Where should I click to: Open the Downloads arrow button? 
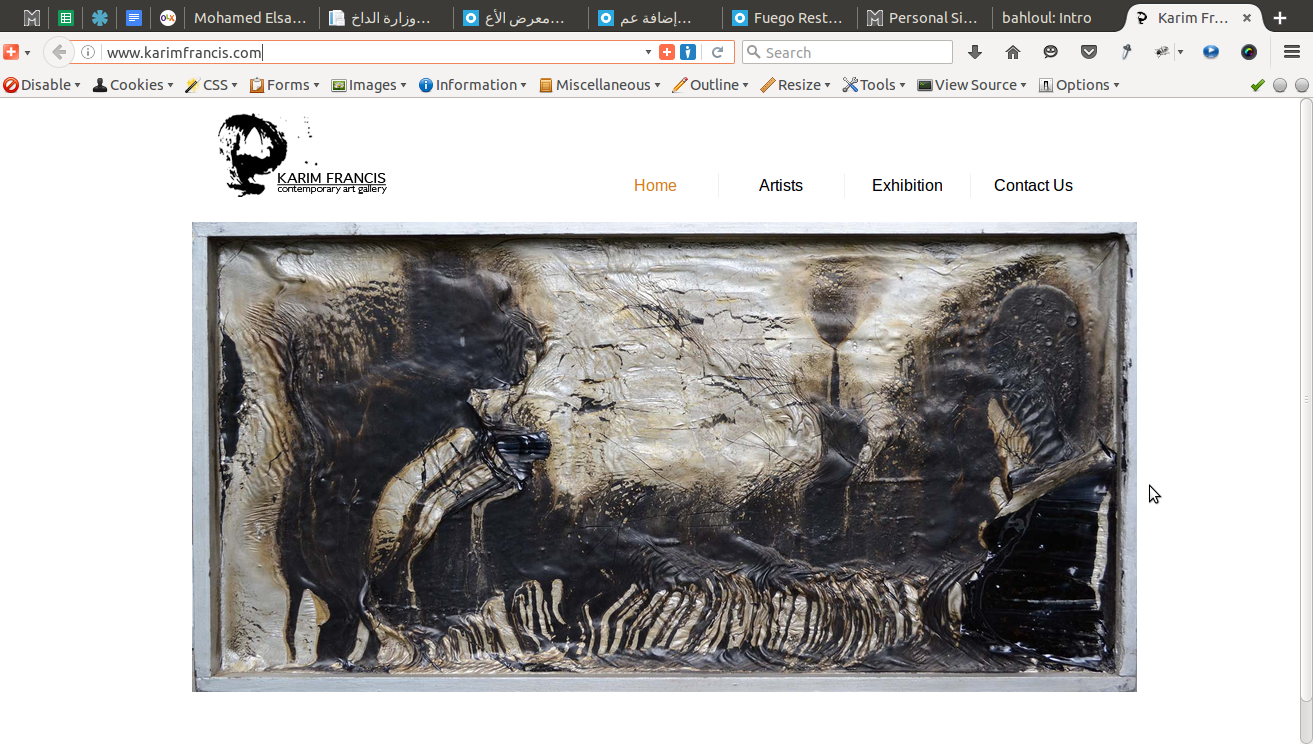tap(975, 52)
